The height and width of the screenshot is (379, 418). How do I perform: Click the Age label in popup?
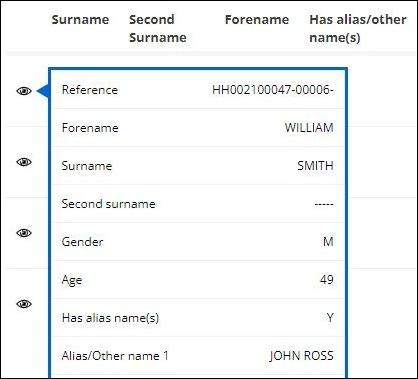point(72,280)
